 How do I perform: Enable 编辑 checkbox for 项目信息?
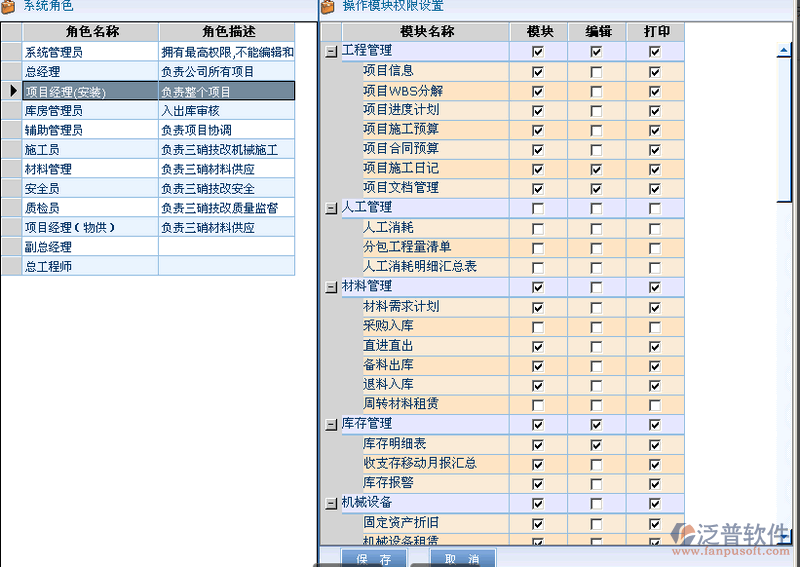coord(596,72)
